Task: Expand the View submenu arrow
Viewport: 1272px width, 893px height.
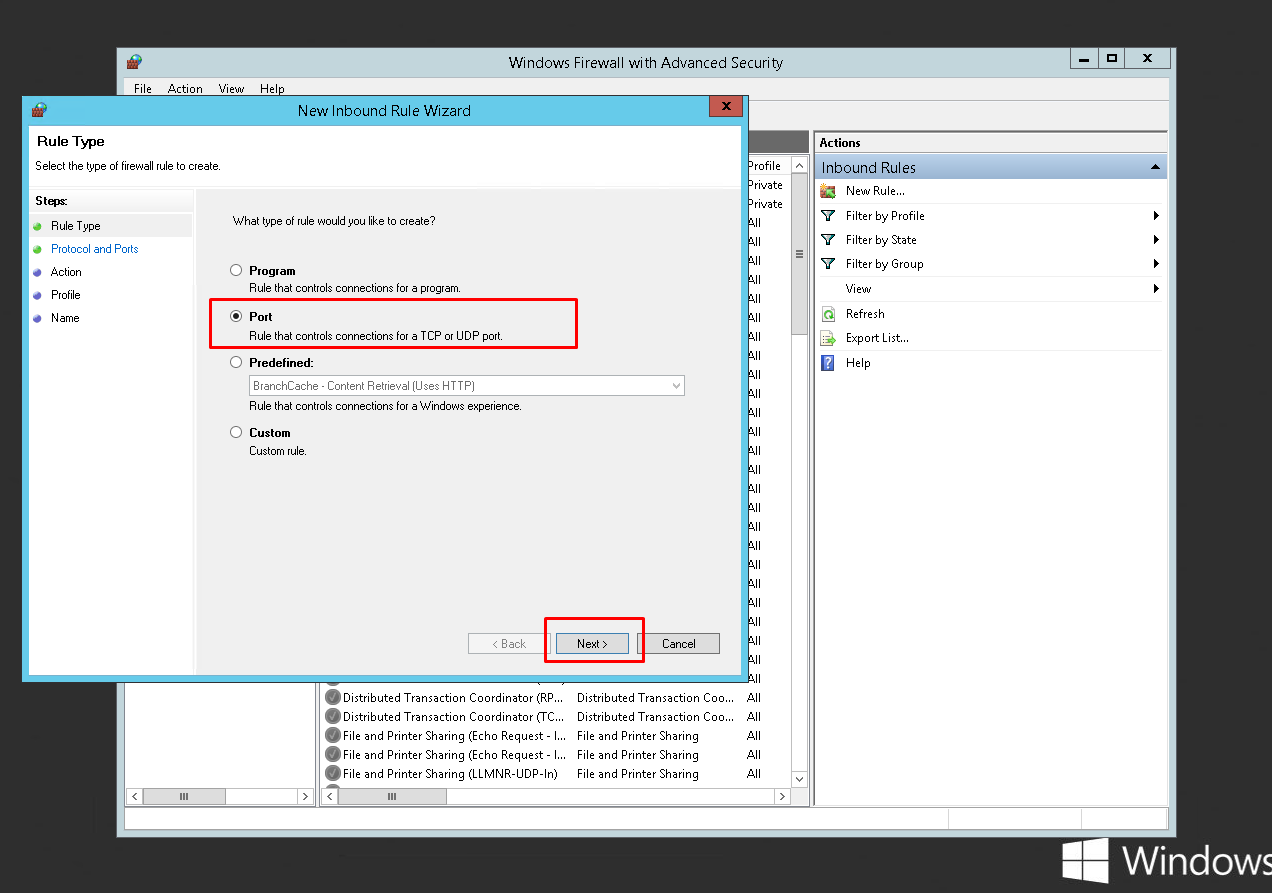Action: point(1156,289)
